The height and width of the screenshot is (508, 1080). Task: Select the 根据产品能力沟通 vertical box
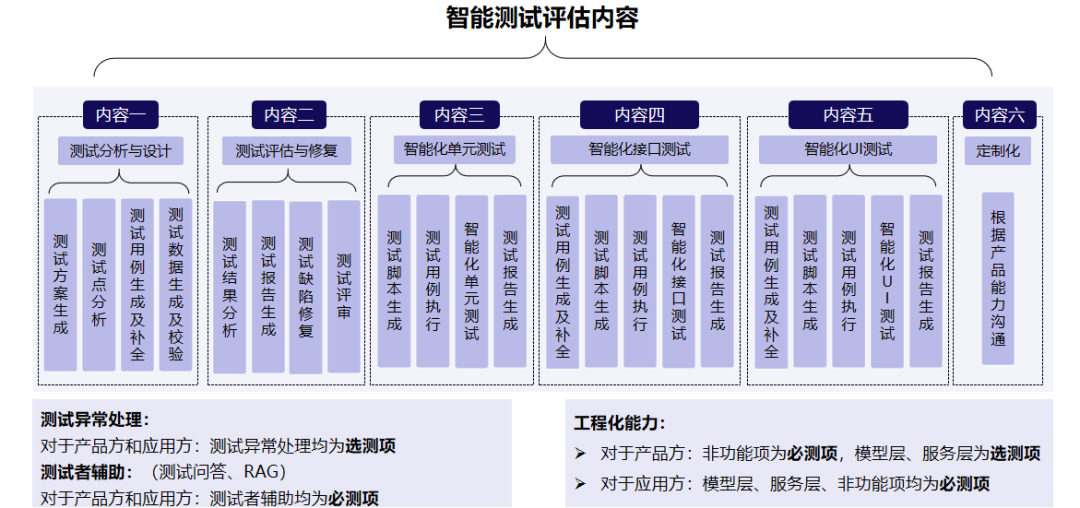(x=998, y=278)
